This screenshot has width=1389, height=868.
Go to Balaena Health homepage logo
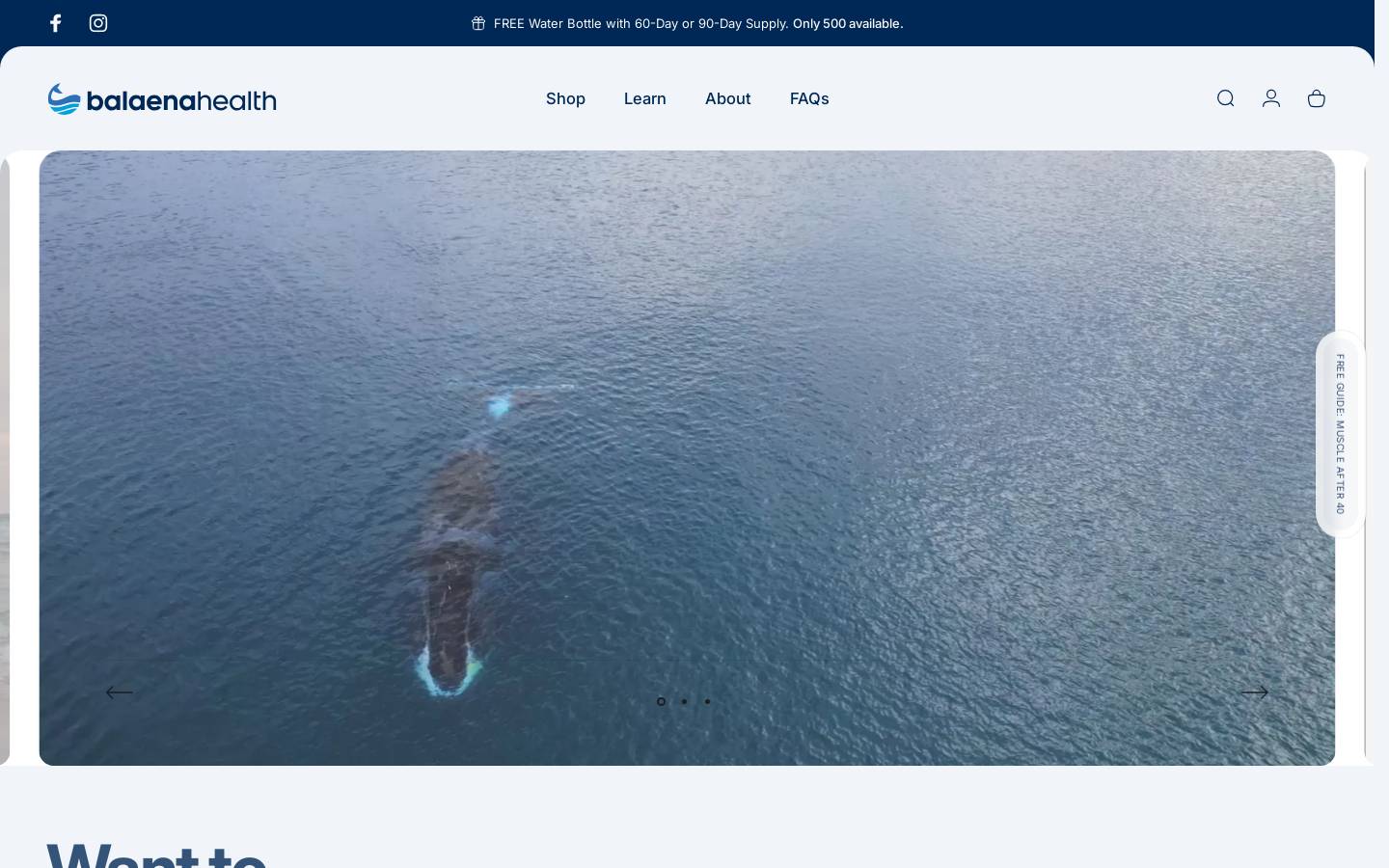(162, 99)
